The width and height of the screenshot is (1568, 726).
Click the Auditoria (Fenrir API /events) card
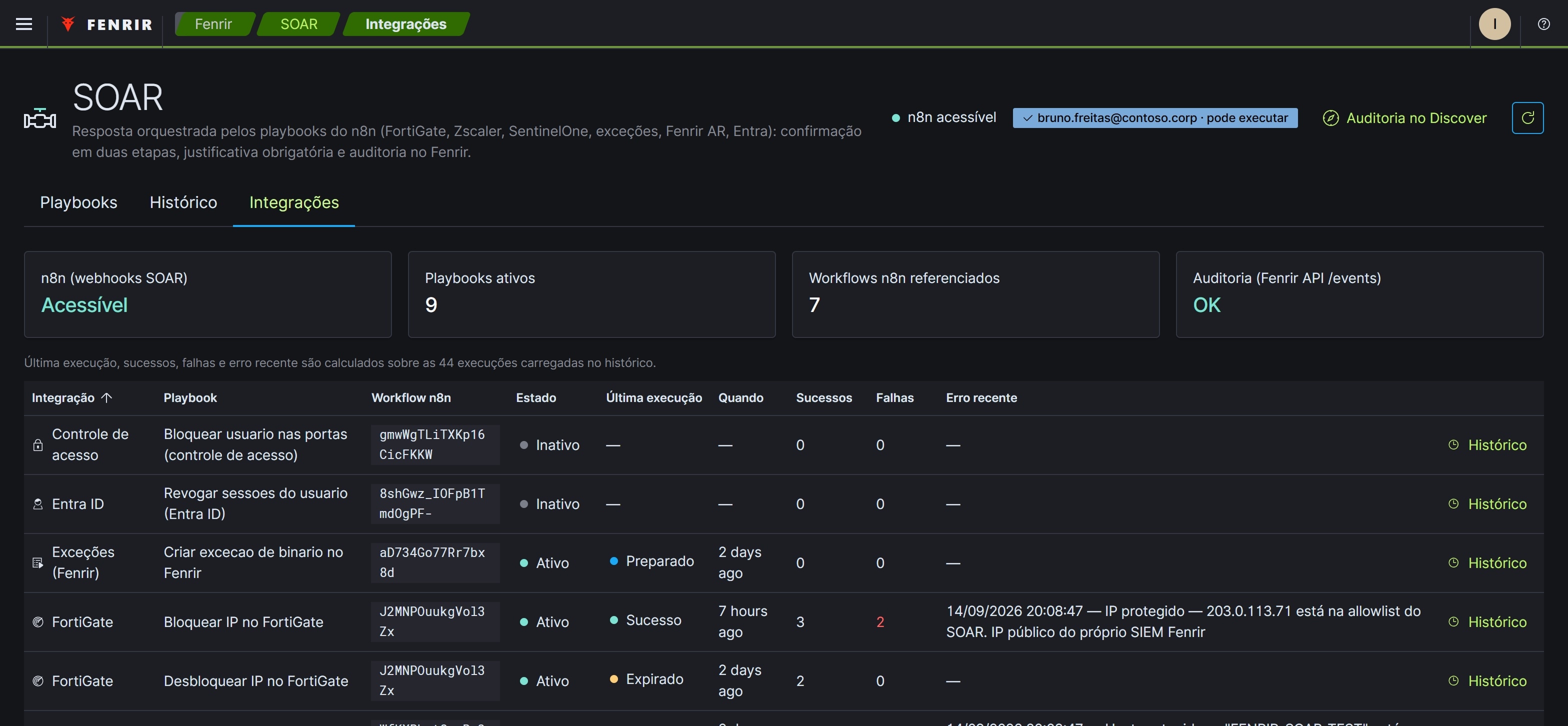click(1359, 294)
